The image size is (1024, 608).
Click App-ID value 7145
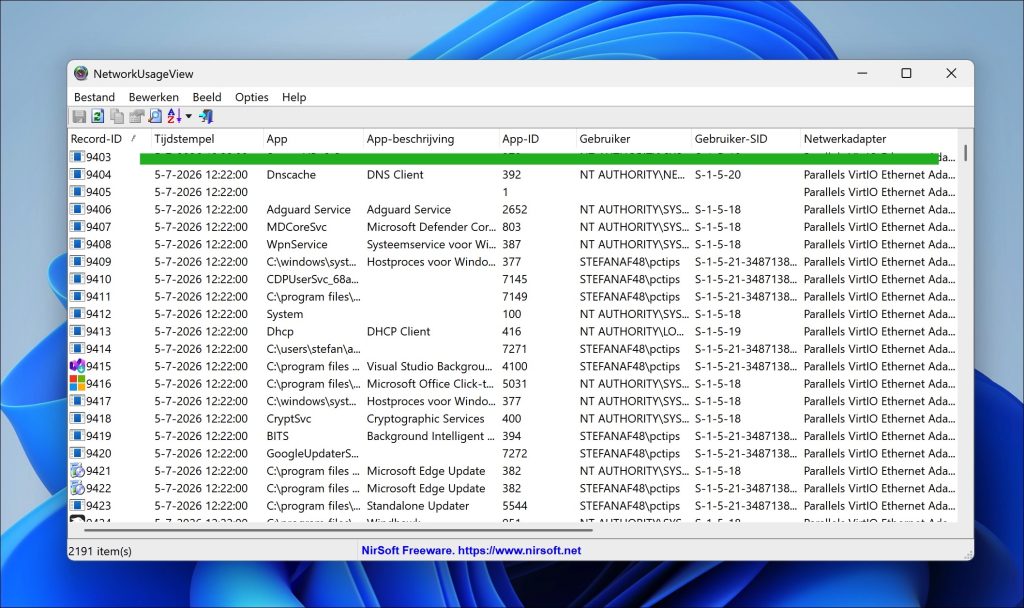point(515,280)
